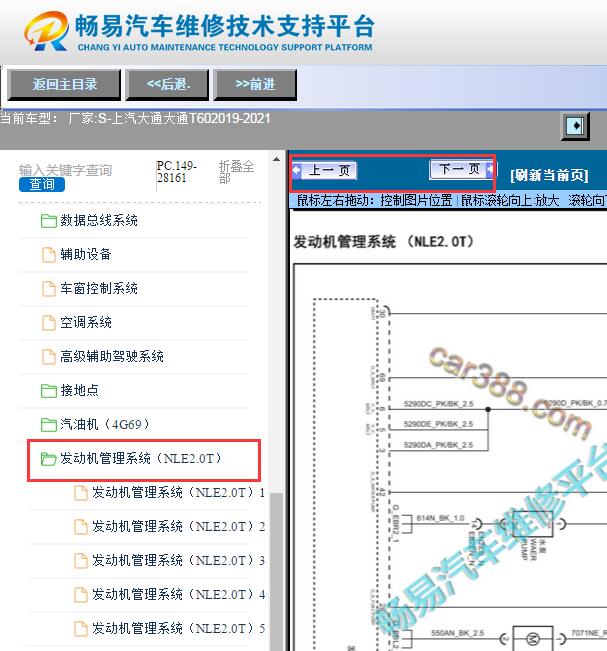Click the open folder icon beside 发动机管理系统（NLE2.0T）
The height and width of the screenshot is (651, 607).
coord(49,459)
